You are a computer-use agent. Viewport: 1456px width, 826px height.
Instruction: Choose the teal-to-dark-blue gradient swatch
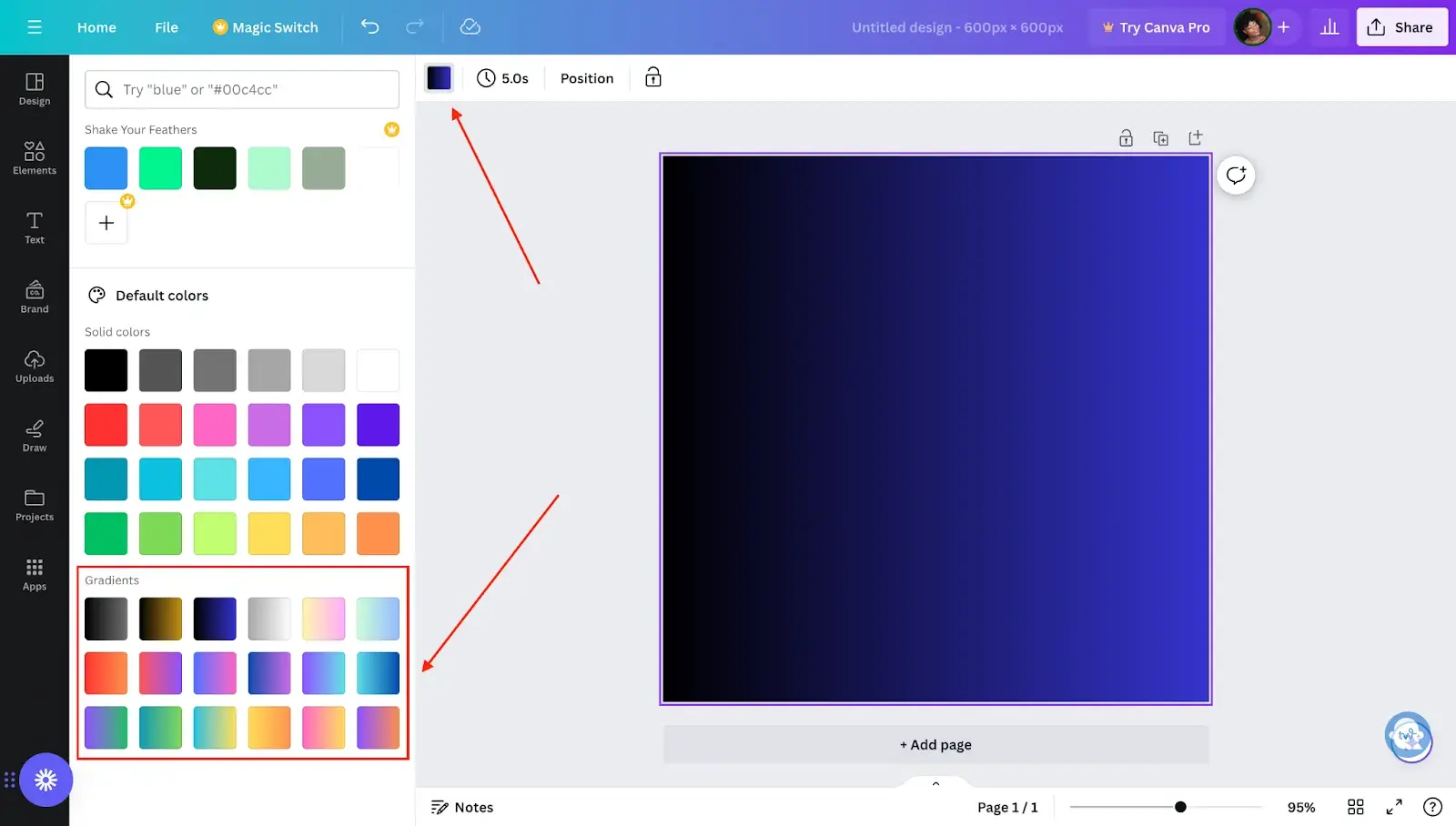pyautogui.click(x=378, y=673)
